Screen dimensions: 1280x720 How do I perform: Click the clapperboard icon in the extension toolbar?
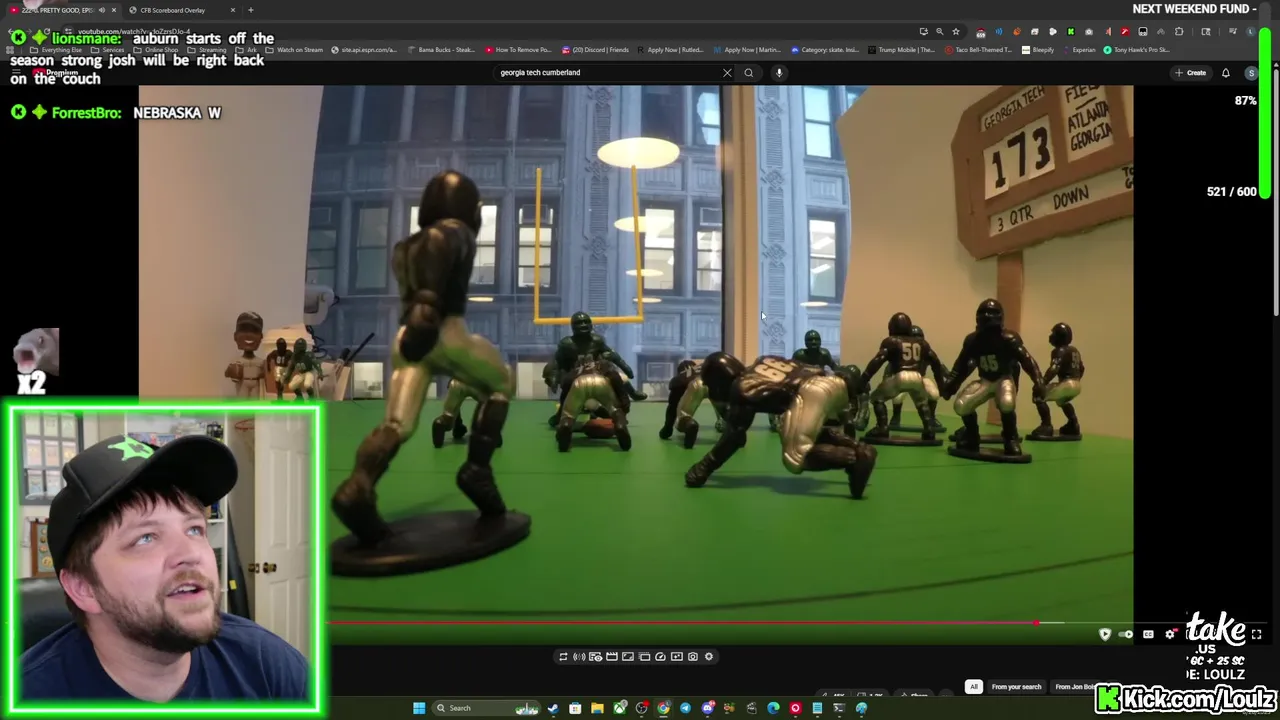(x=612, y=657)
